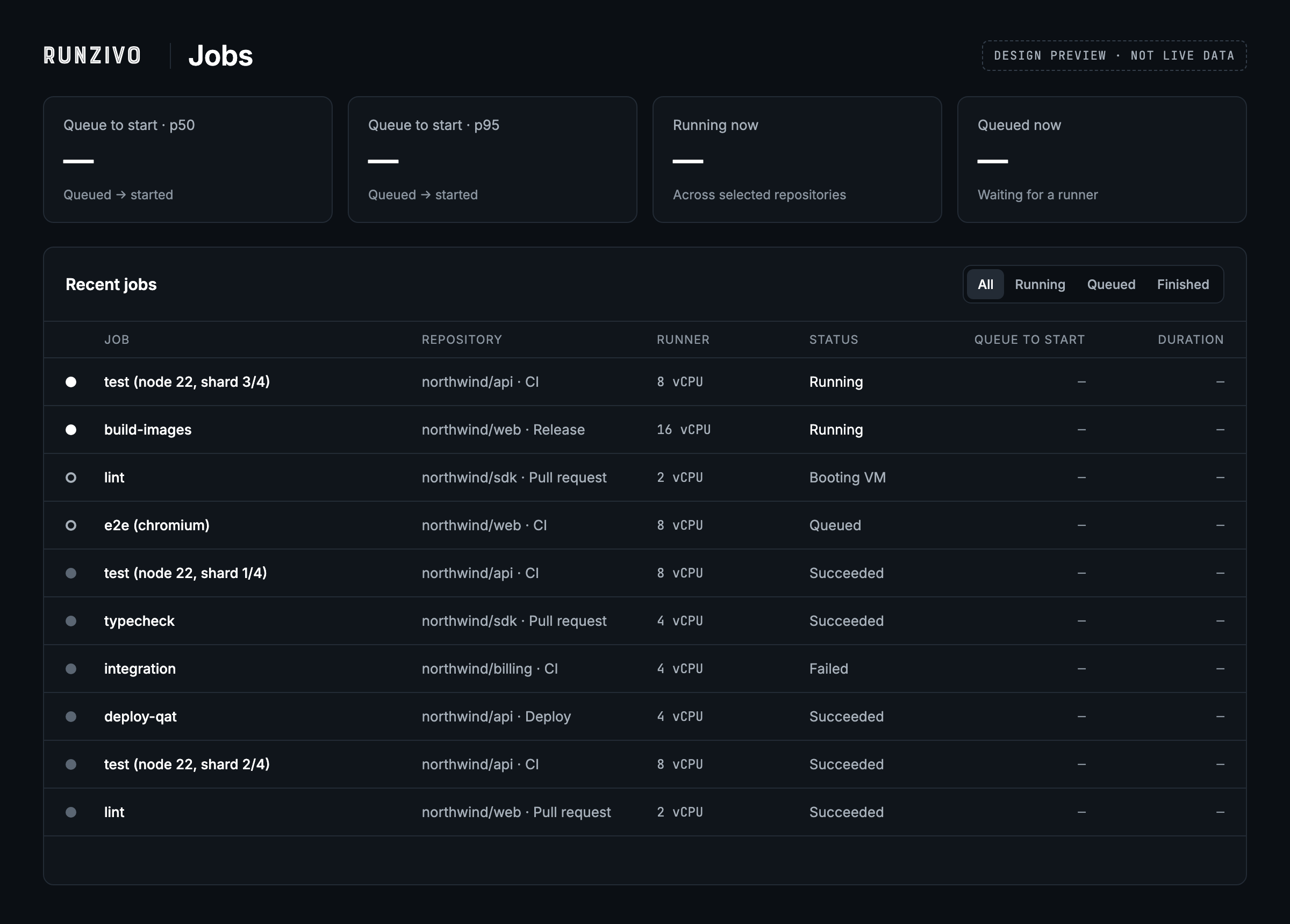
Task: Click the DURATION column header
Action: (1191, 340)
